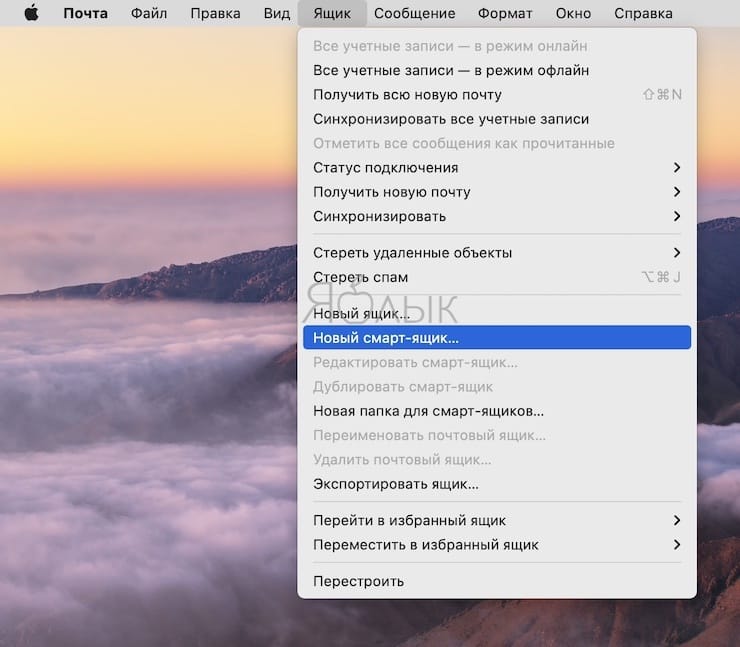Expand the 'Статус подключения' submenu
The height and width of the screenshot is (647, 740).
coord(497,168)
